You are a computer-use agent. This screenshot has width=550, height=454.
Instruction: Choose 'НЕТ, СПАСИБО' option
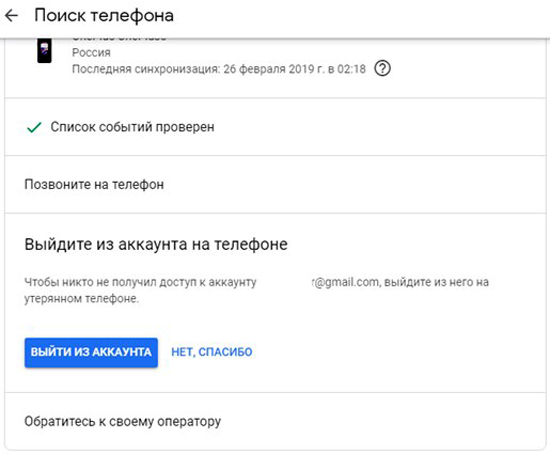click(x=212, y=352)
